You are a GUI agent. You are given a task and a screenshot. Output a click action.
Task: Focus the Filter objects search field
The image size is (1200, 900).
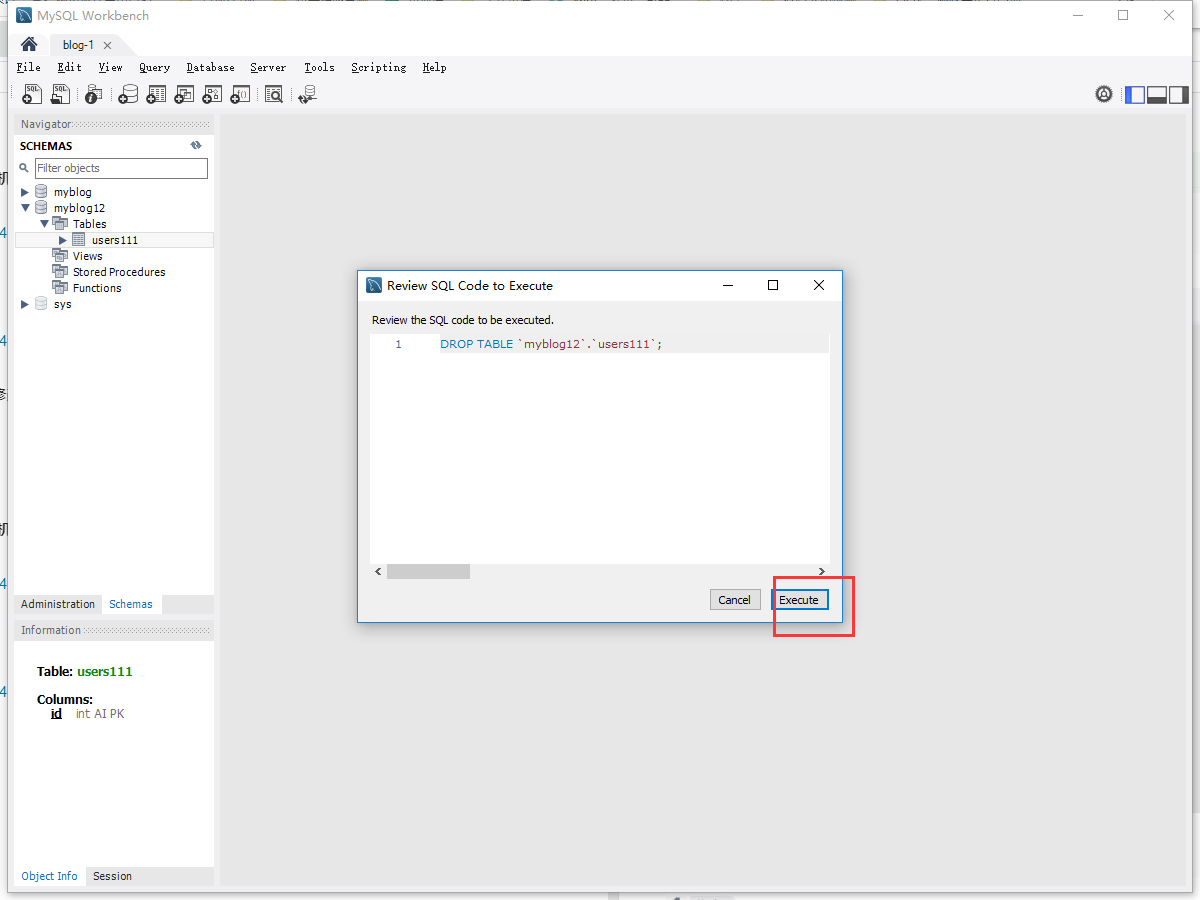[121, 168]
